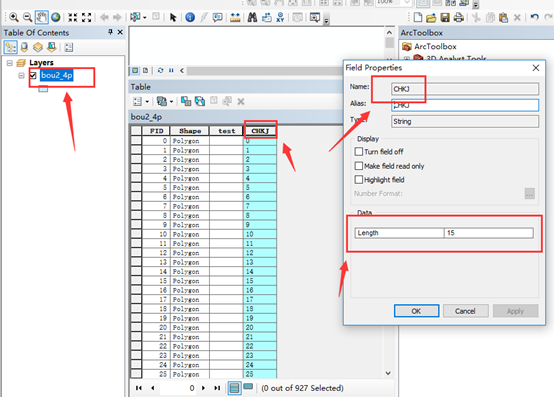The width and height of the screenshot is (554, 397).
Task: Collapse the bou2_4p layer tree node
Action: point(22,75)
